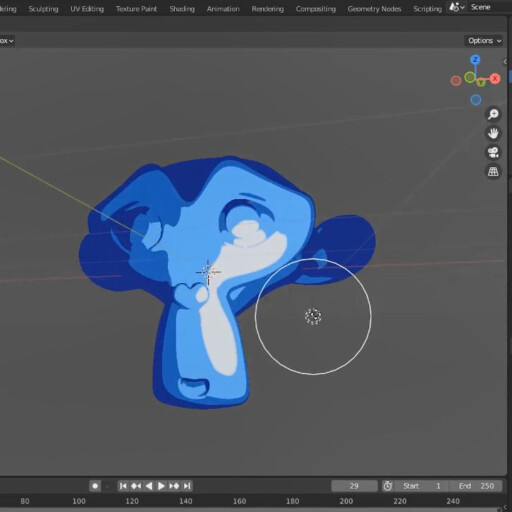Click the blue Z axis gizmo ball

(x=475, y=60)
